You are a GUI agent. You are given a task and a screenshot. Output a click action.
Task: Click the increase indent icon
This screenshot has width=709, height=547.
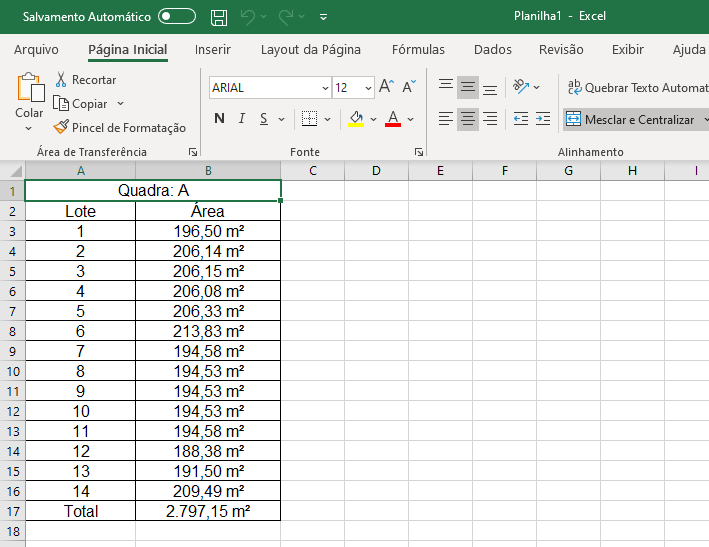pyautogui.click(x=542, y=119)
